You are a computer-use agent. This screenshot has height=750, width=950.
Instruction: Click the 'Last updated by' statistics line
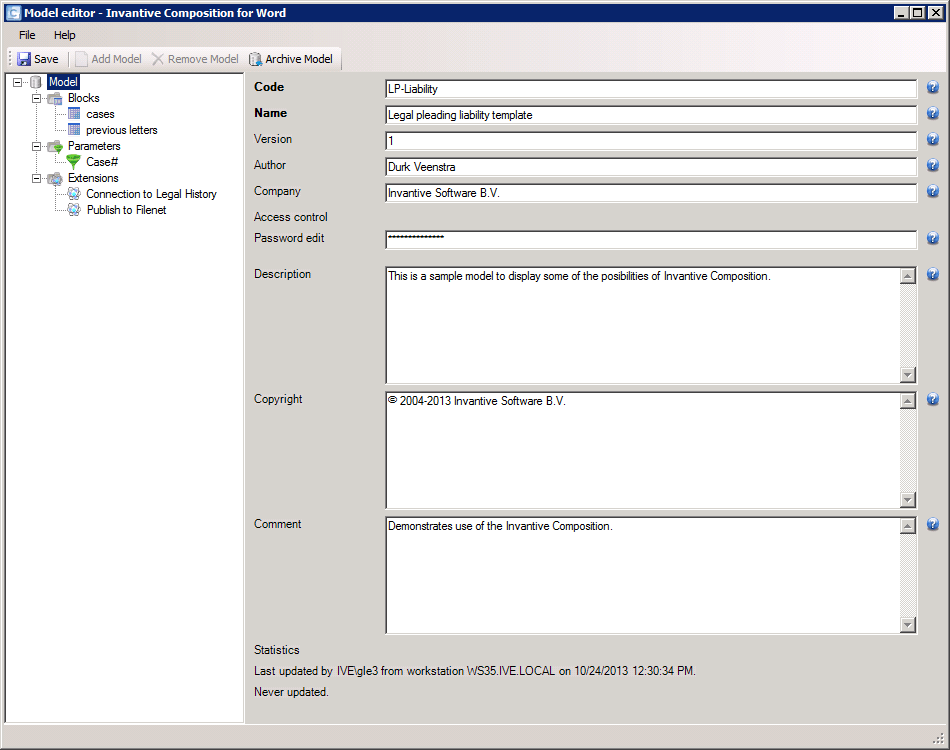pos(474,671)
